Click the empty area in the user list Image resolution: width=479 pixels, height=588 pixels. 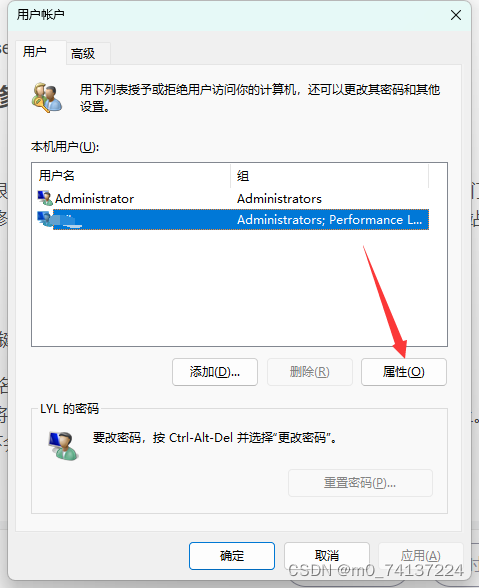click(x=239, y=288)
